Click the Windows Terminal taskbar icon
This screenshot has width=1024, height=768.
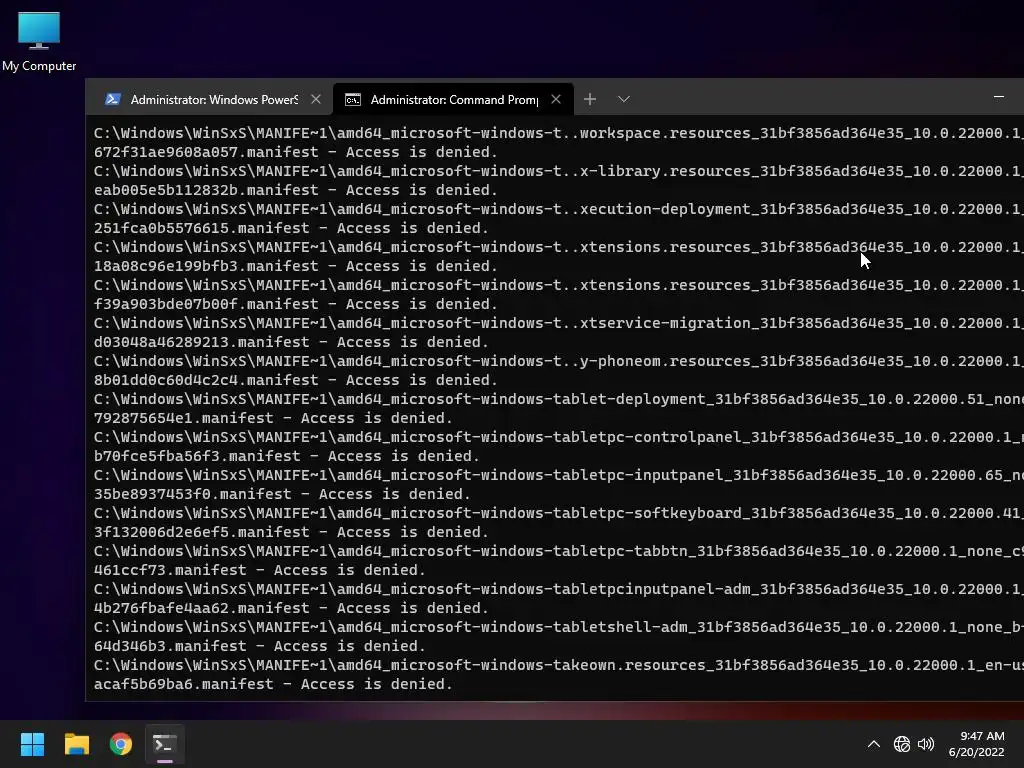point(165,744)
